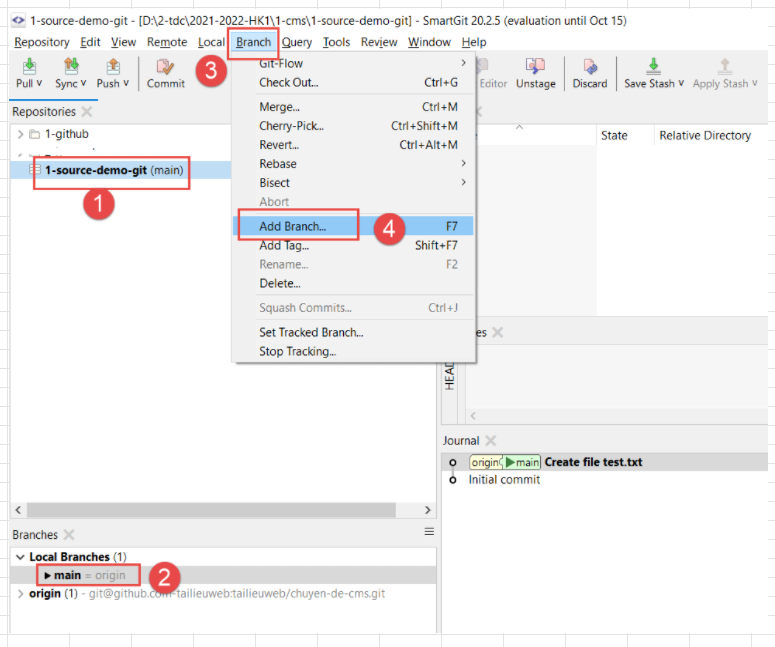This screenshot has width=775, height=647.
Task: Select Cherry-Pick... menu entry
Action: (x=353, y=126)
